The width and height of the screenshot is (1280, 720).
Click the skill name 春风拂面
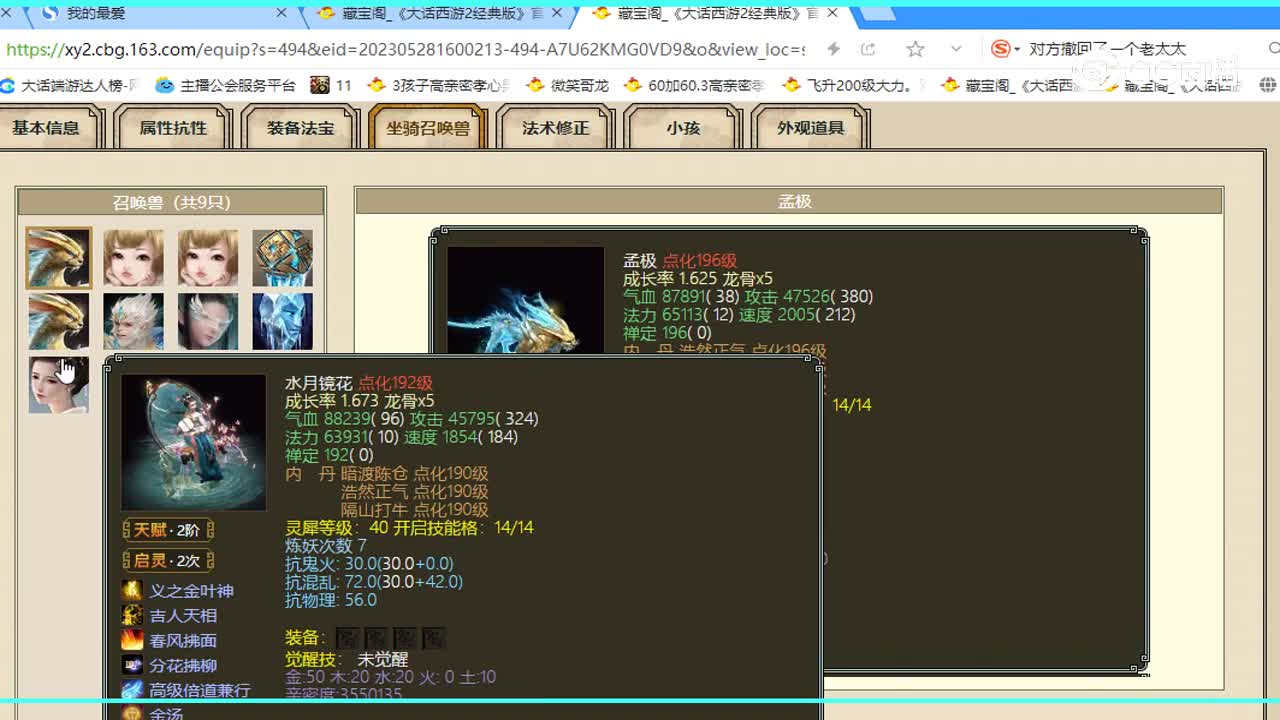[184, 640]
